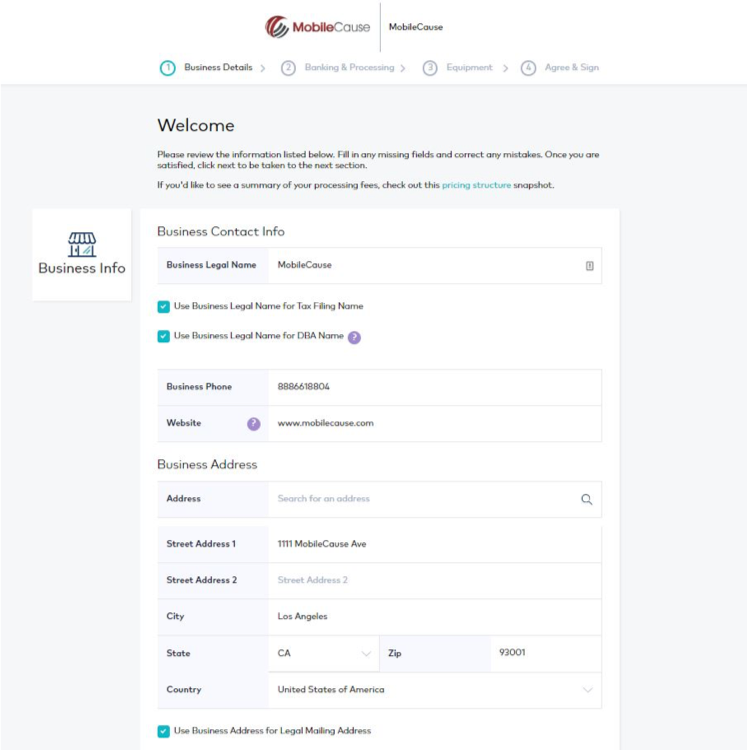747x750 pixels.
Task: Go to Agree & Sign step
Action: [x=571, y=67]
